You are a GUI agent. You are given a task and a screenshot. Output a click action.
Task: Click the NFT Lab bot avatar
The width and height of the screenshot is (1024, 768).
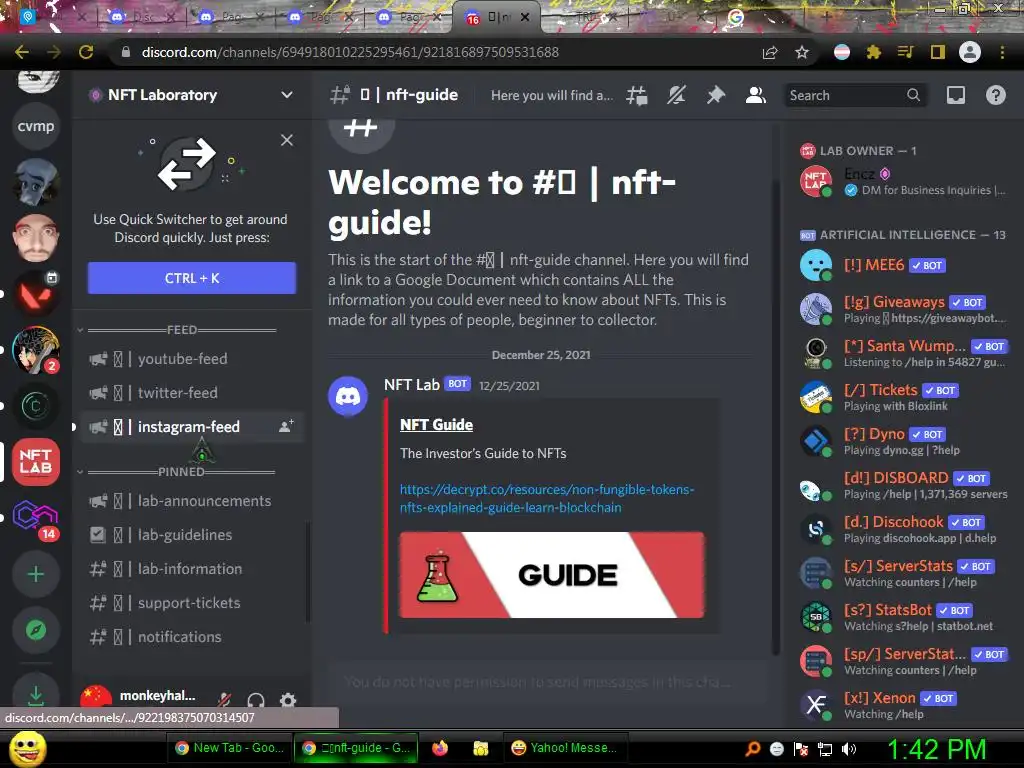(x=347, y=396)
